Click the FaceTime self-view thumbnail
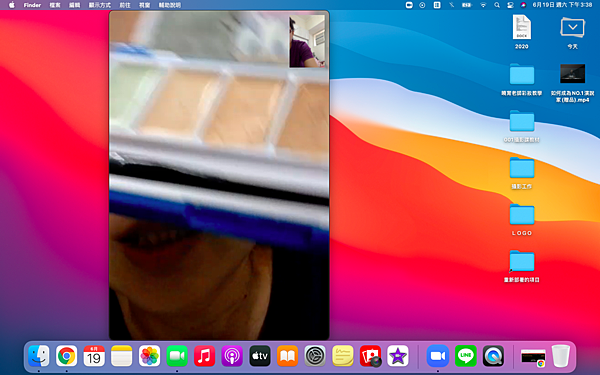Image resolution: width=600 pixels, height=375 pixels. click(307, 41)
